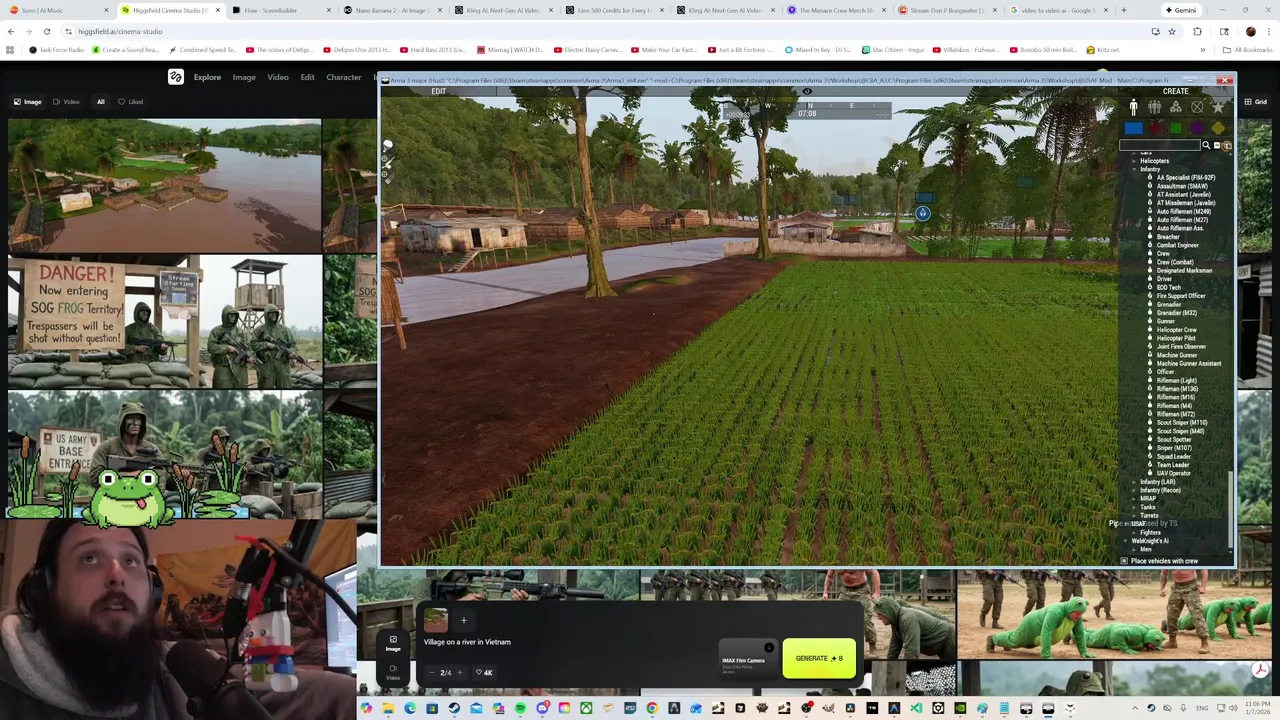Screen dimensions: 1280x720
Task: Choose the red OPFOR side swatch
Action: 1155,128
